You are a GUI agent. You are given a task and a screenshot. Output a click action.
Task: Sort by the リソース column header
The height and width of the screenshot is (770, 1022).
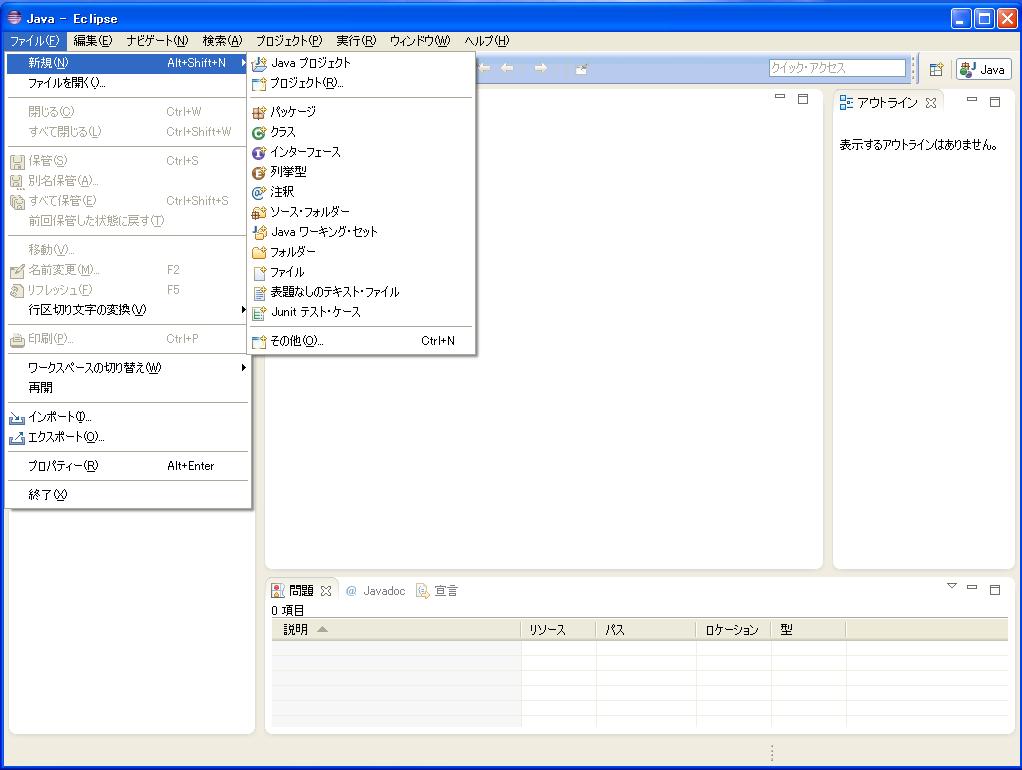558,630
